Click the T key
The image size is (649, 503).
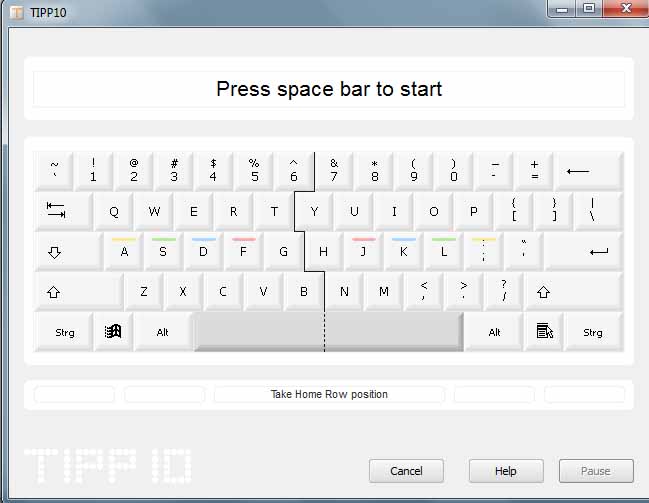point(274,211)
